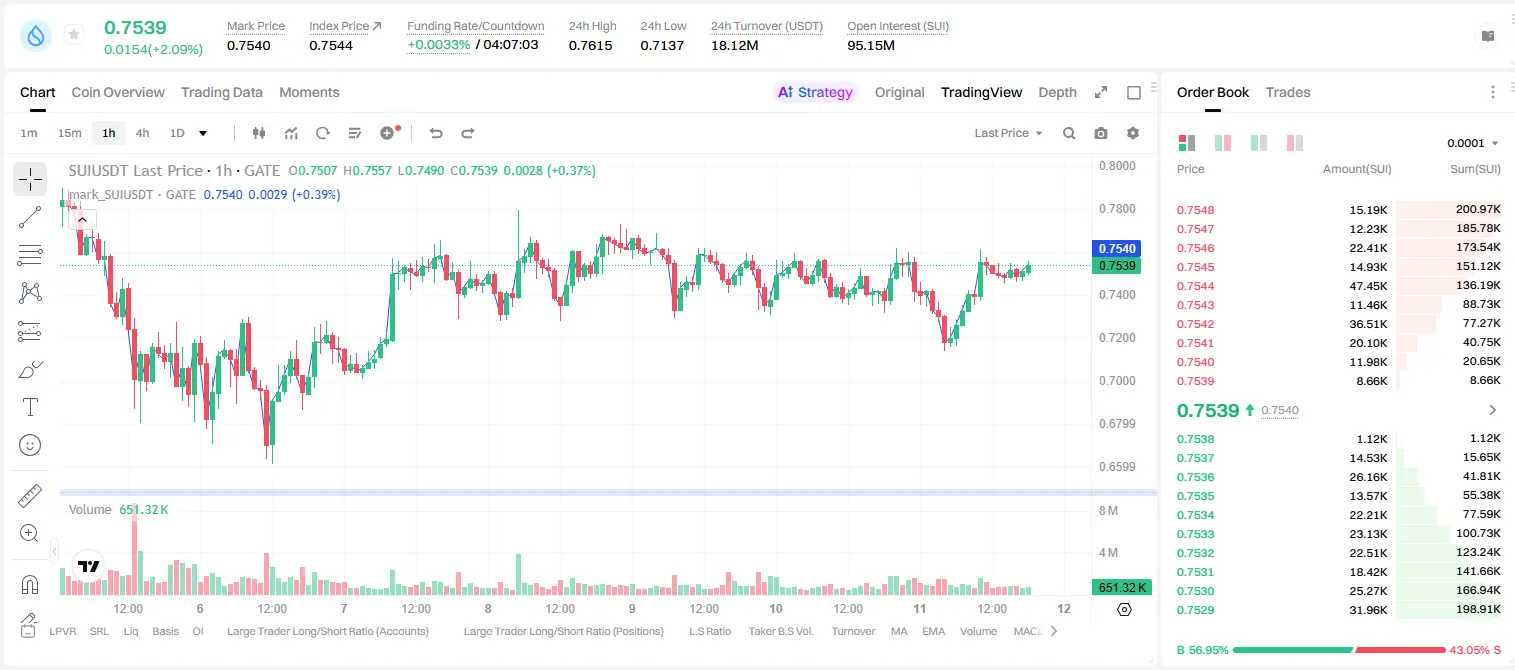Switch to the Trades tab
The image size is (1515, 670).
pyautogui.click(x=1287, y=92)
